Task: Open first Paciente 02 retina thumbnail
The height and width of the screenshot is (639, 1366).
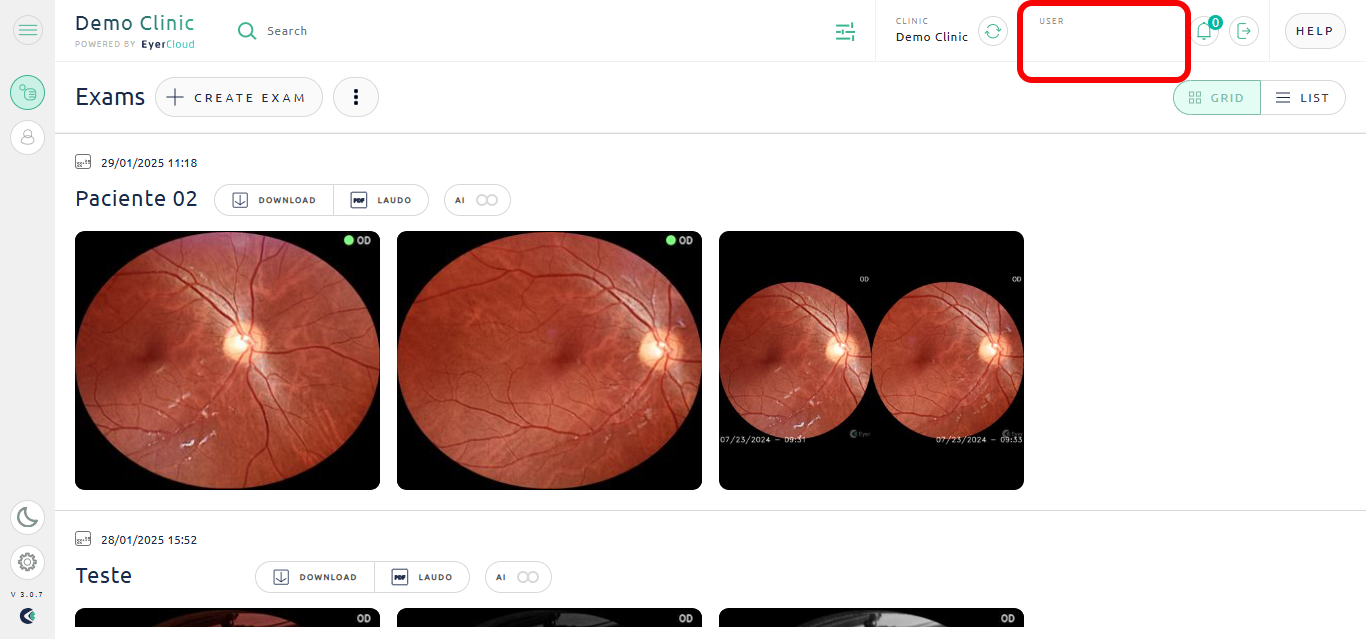Action: 227,360
